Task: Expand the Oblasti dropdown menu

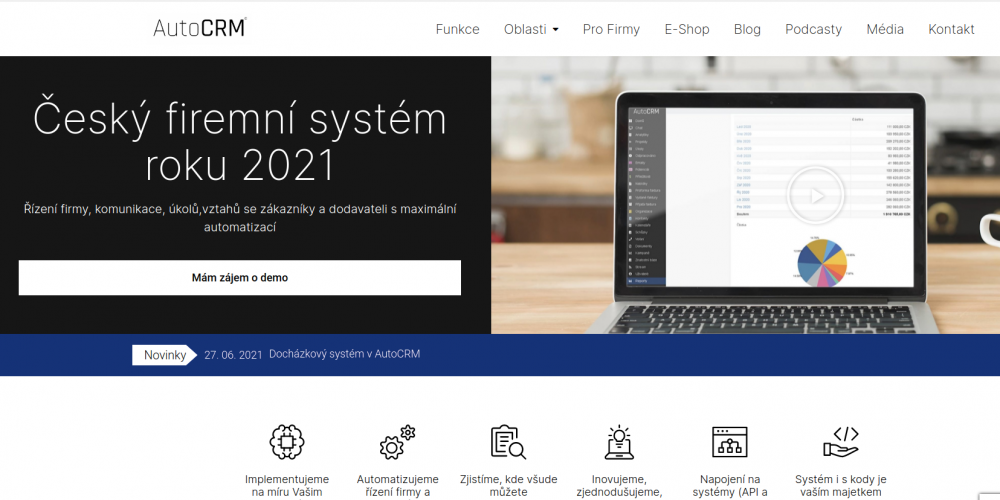Action: pos(531,29)
